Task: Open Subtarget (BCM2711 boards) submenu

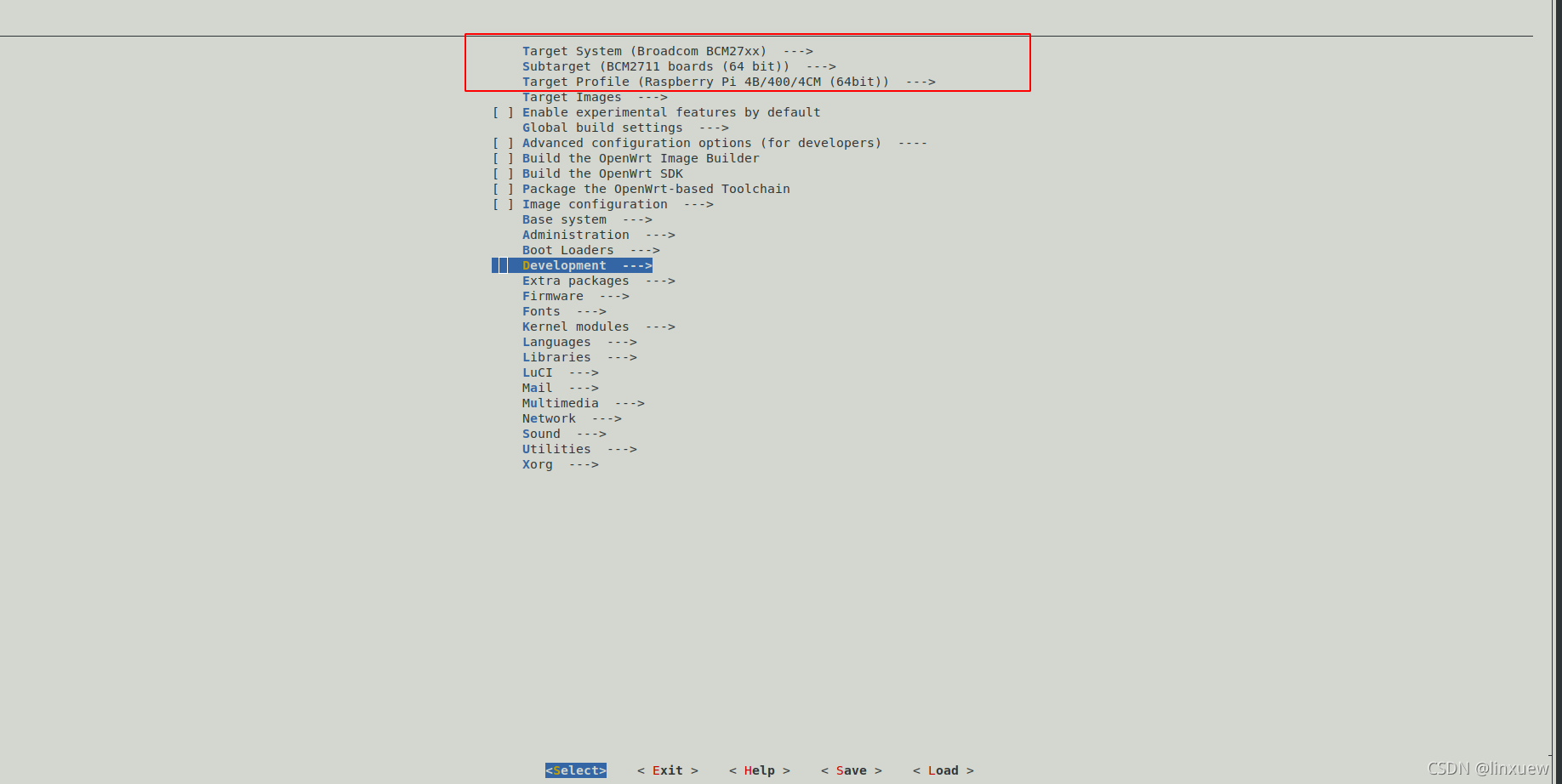Action: (x=679, y=66)
